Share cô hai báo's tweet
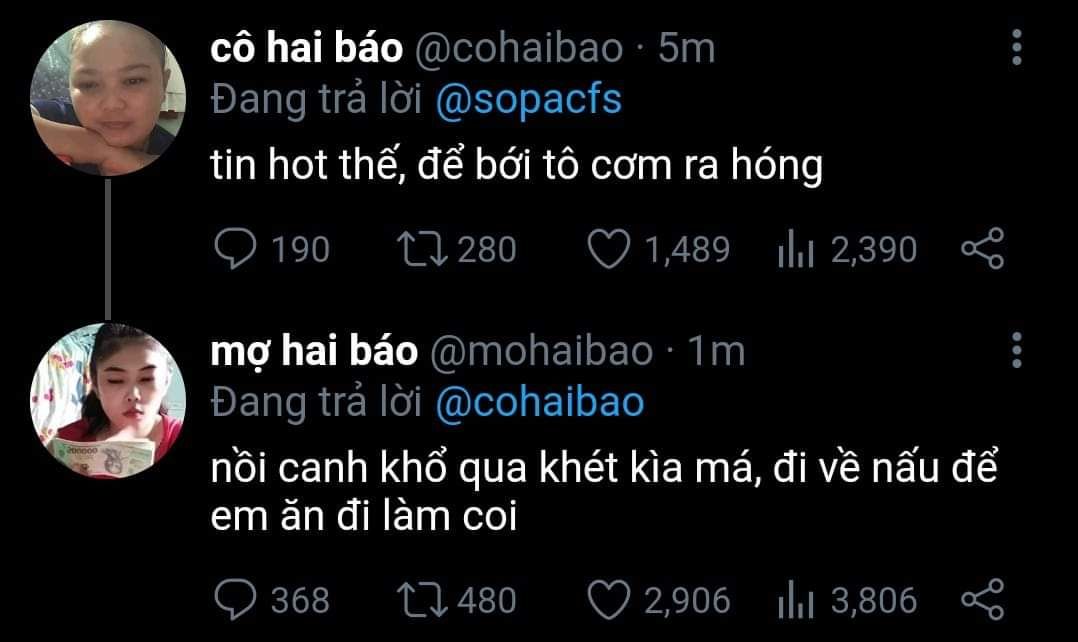1078x642 pixels. tap(981, 249)
